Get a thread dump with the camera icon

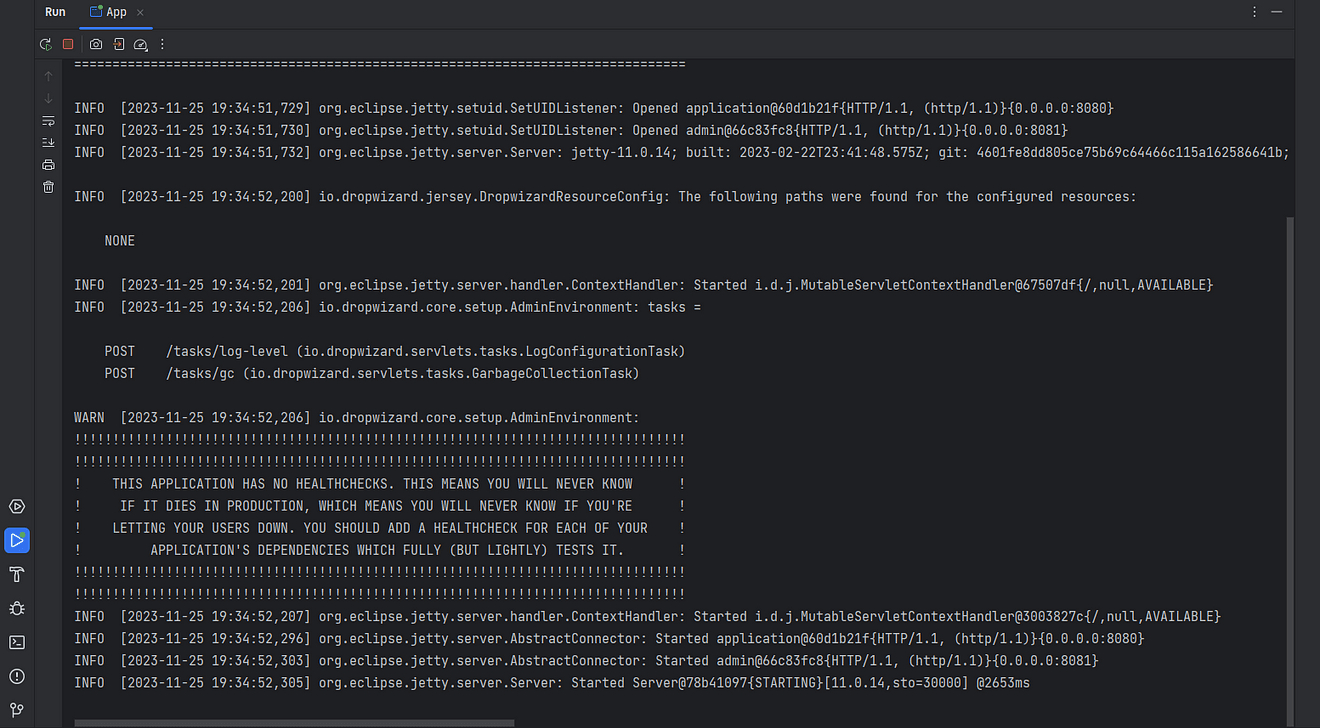[95, 44]
